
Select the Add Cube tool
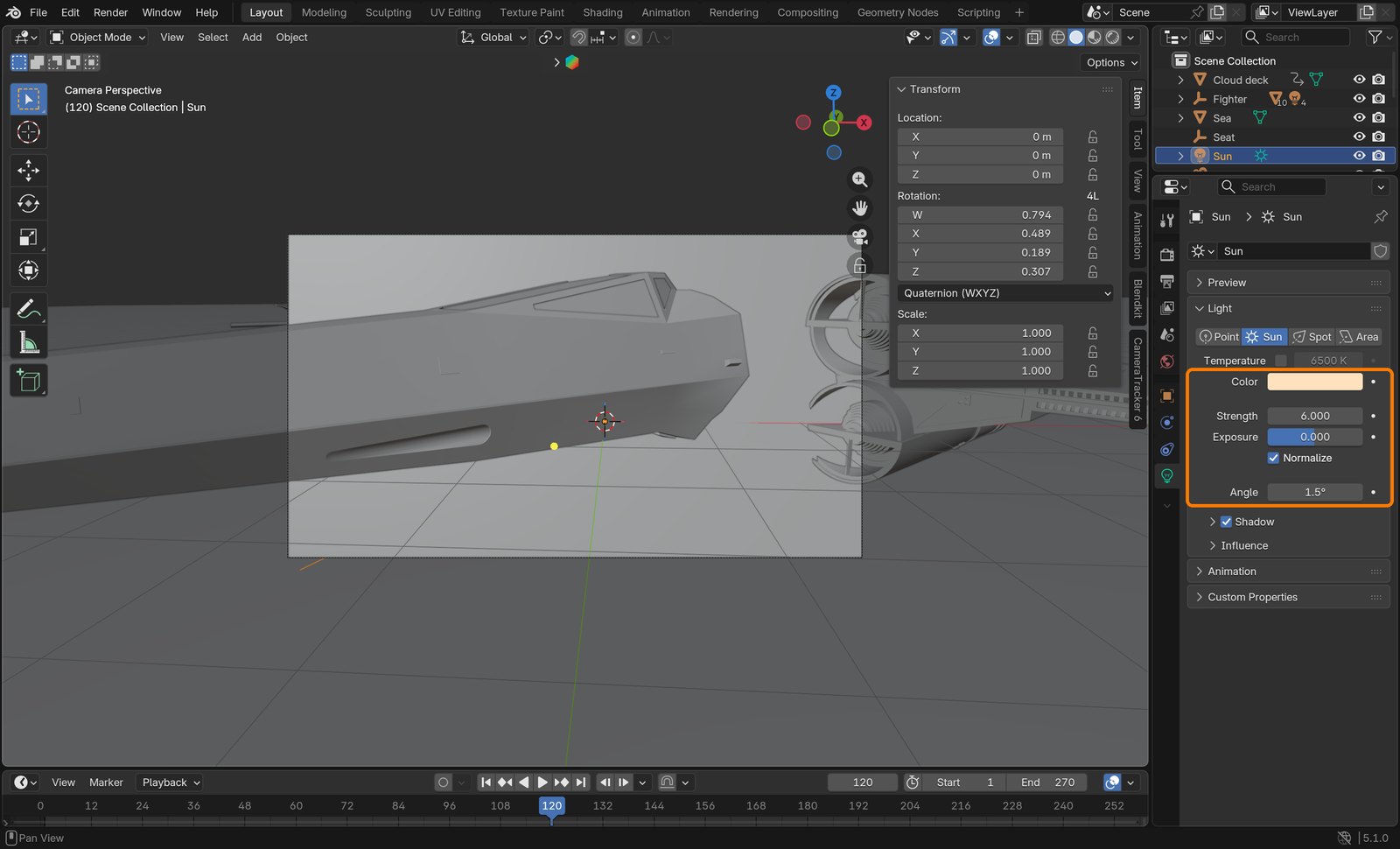(29, 381)
